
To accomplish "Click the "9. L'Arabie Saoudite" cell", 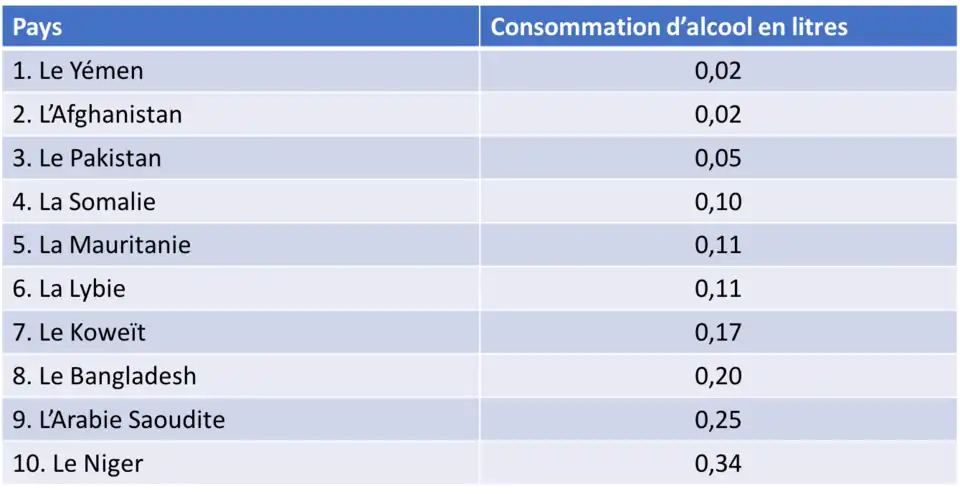I will click(119, 420).
